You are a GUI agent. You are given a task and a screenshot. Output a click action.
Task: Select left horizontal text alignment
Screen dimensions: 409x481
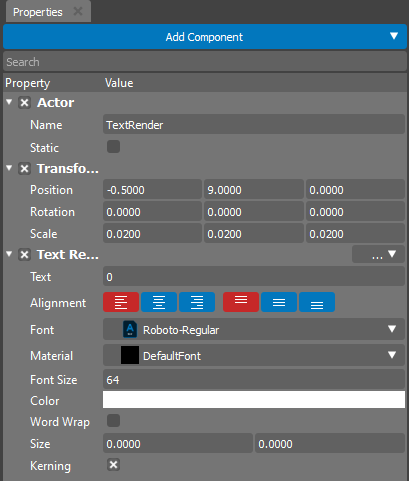[121, 302]
